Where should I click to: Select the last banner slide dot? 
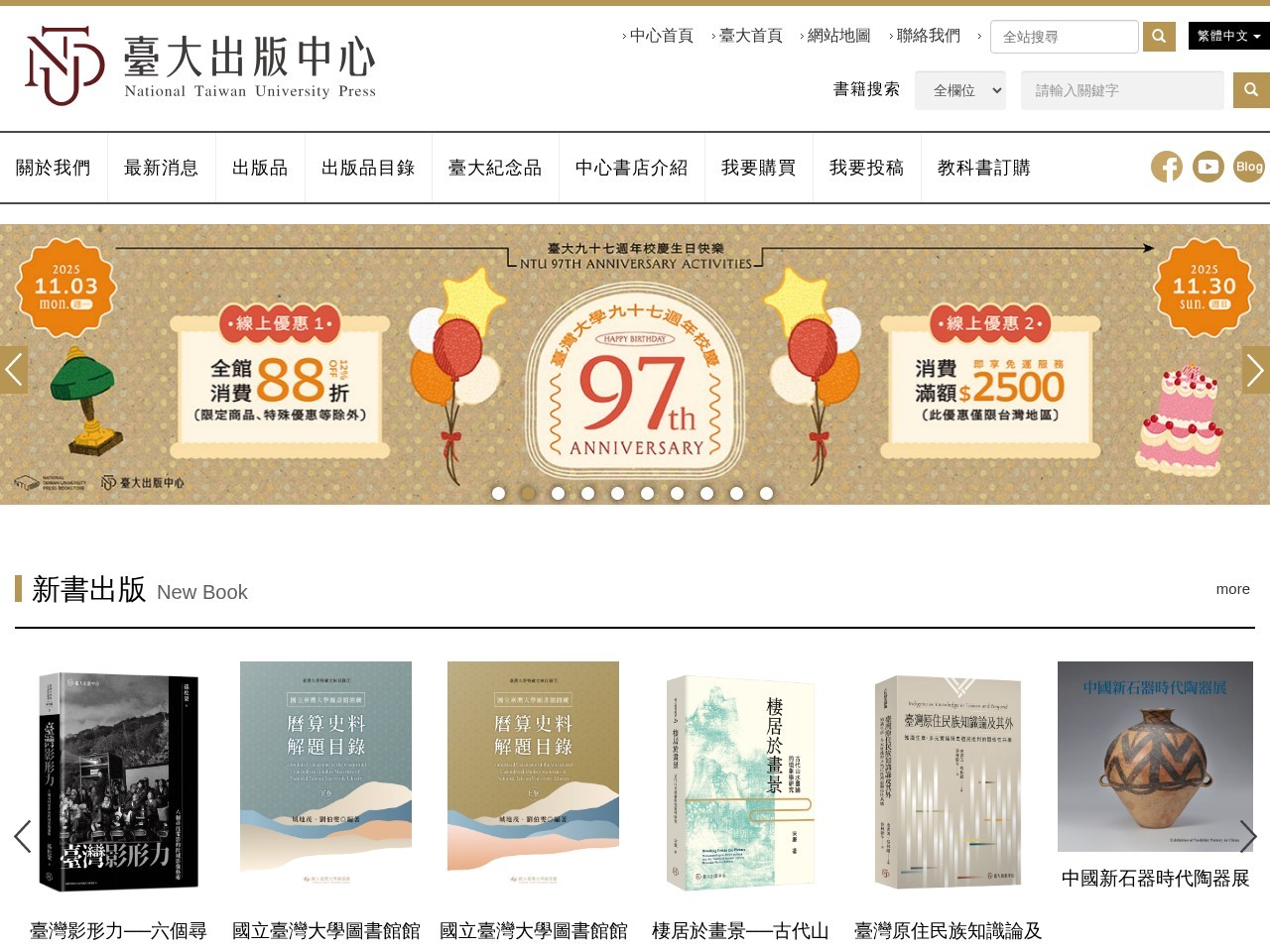pyautogui.click(x=766, y=493)
